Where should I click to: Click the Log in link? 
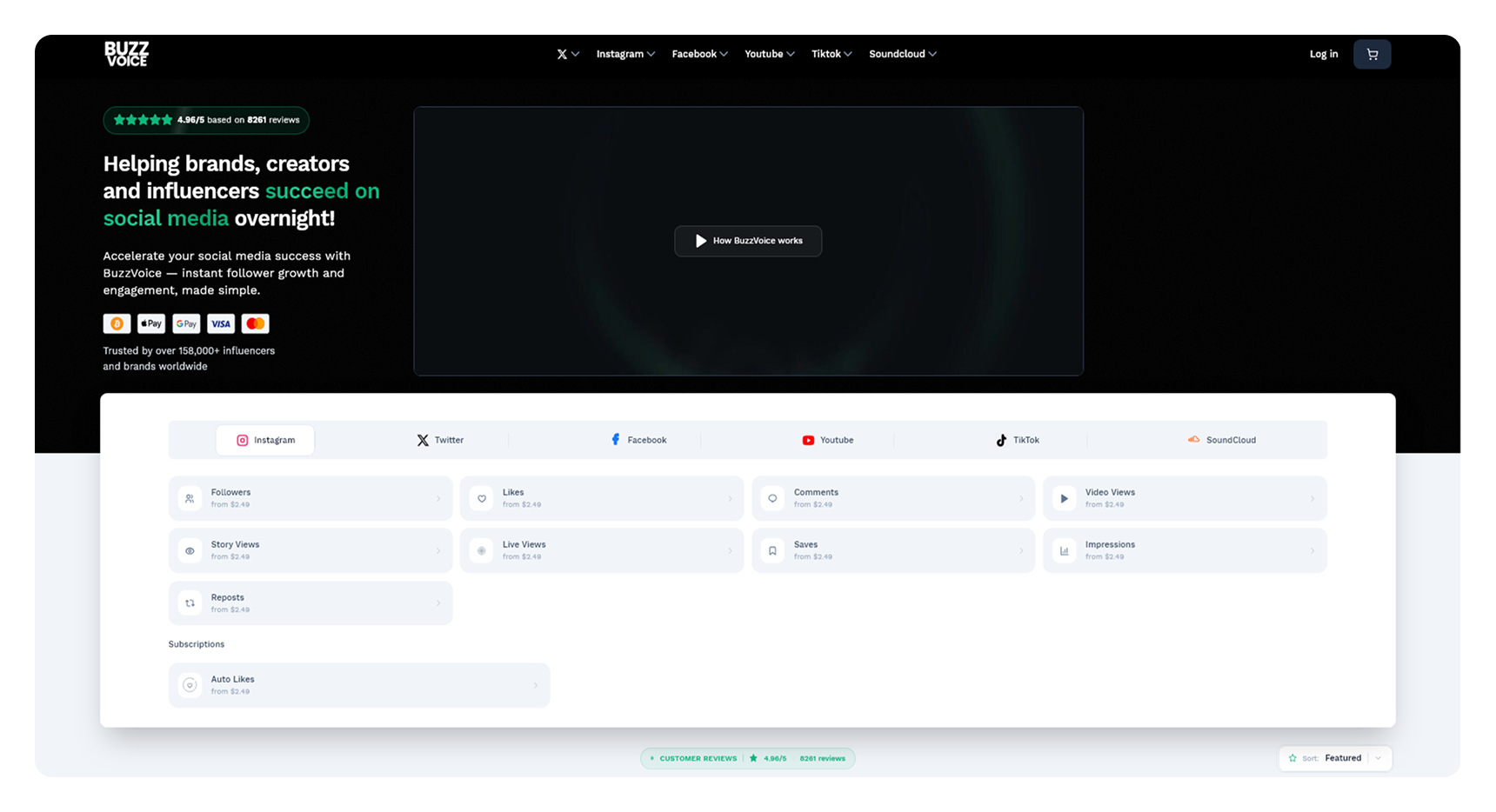(x=1324, y=54)
